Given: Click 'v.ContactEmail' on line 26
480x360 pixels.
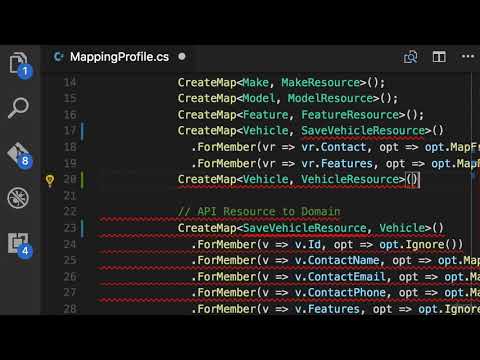Looking at the screenshot, I should coord(340,277).
